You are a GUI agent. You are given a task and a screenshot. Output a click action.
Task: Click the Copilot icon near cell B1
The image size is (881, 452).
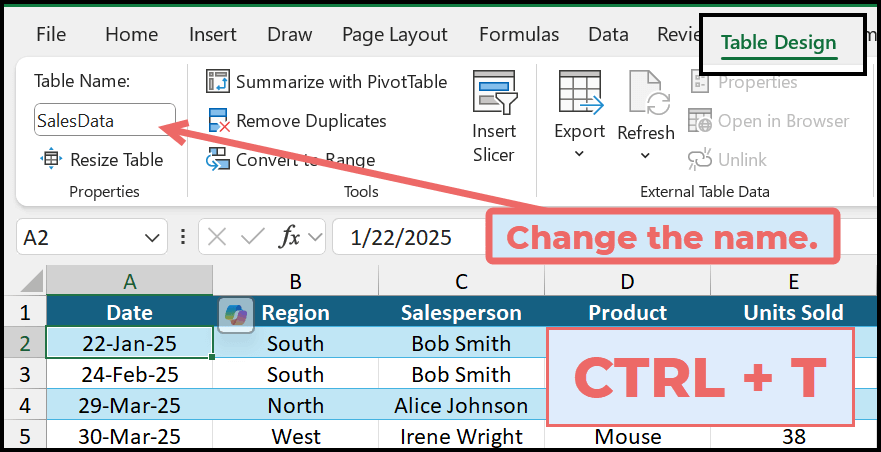click(x=233, y=312)
